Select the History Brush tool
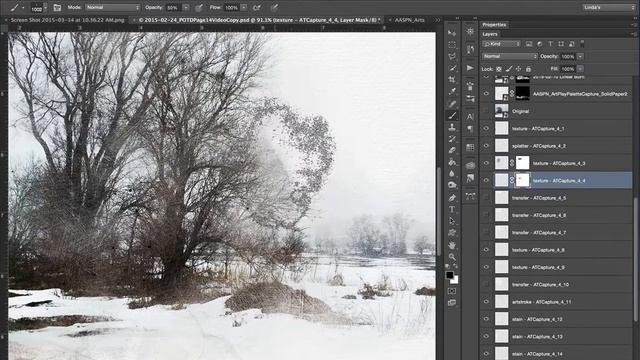This screenshot has width=640, height=360. tap(452, 139)
